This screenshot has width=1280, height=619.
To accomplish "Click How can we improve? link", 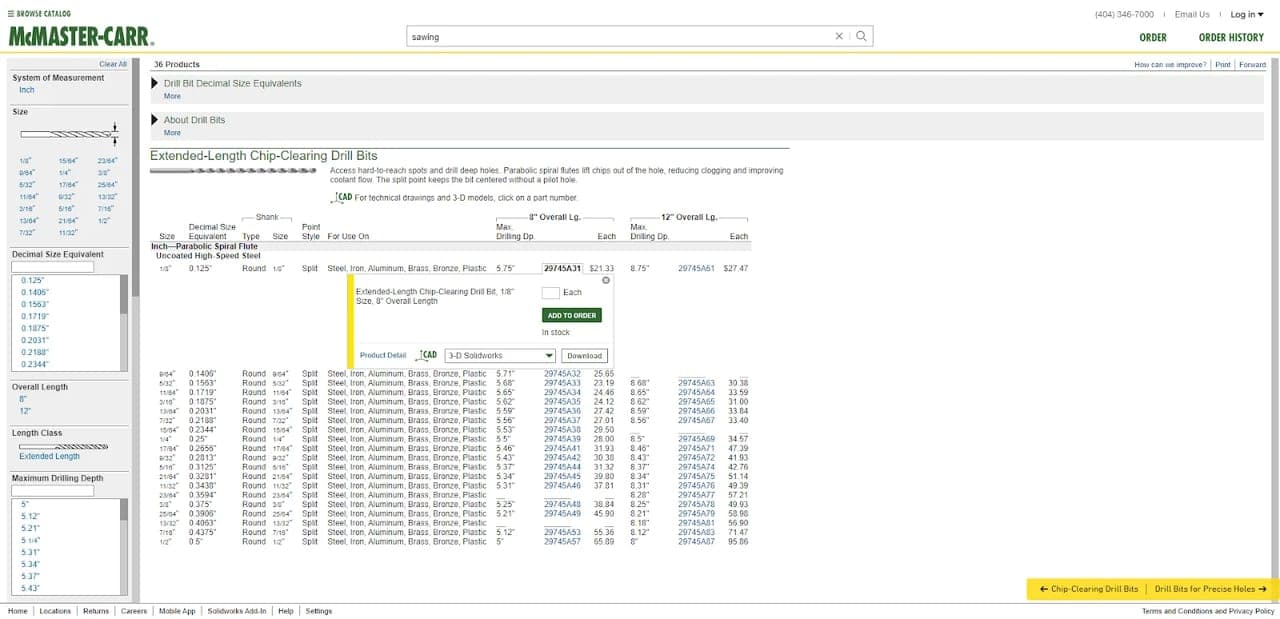I will coord(1171,64).
